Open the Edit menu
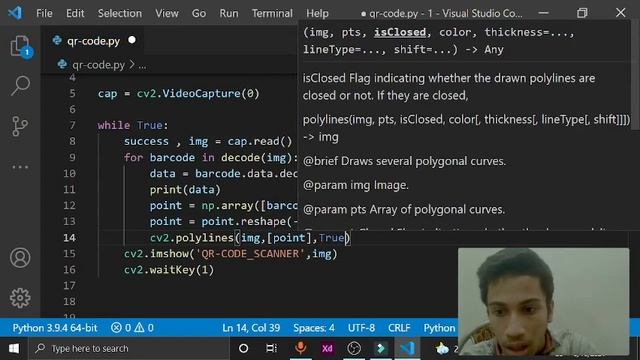The height and width of the screenshot is (360, 640). pyautogui.click(x=75, y=13)
